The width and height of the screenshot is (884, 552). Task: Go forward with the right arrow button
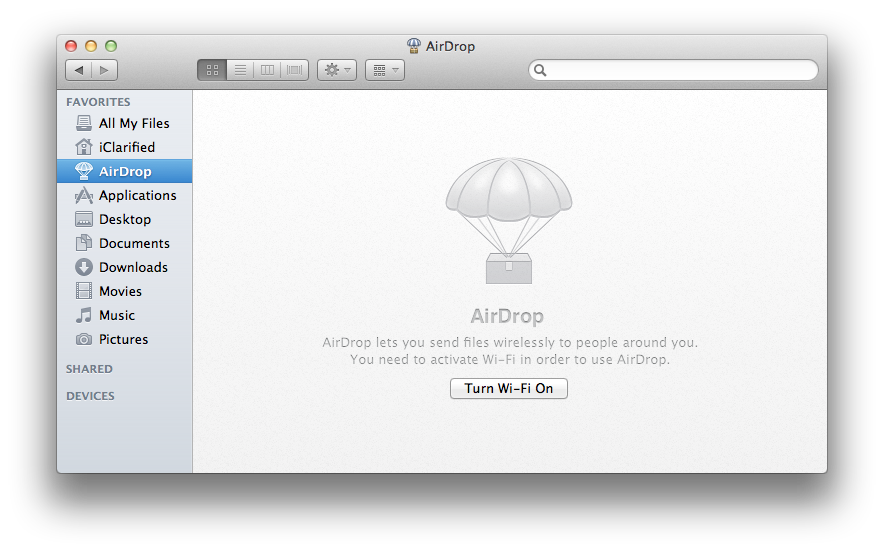tap(105, 70)
